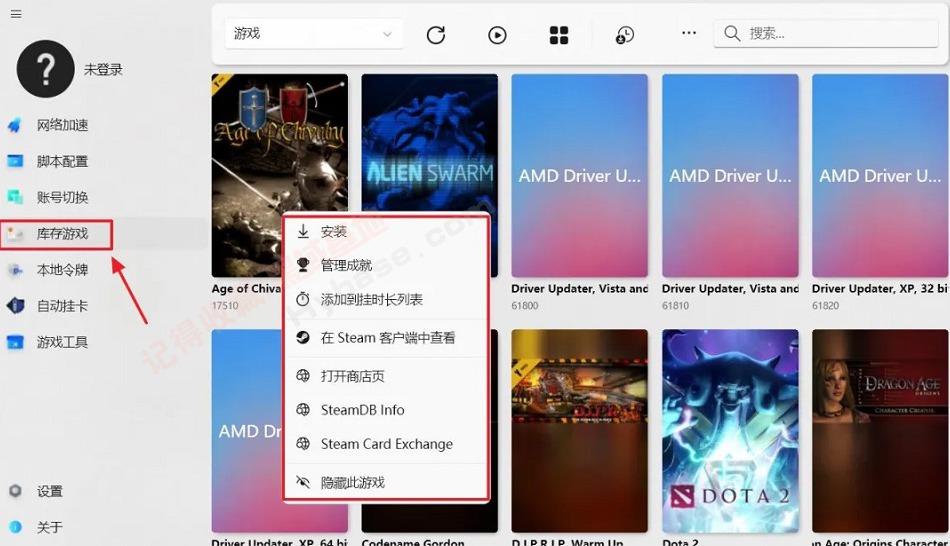Open the three-dots more options
950x546 pixels.
(689, 33)
